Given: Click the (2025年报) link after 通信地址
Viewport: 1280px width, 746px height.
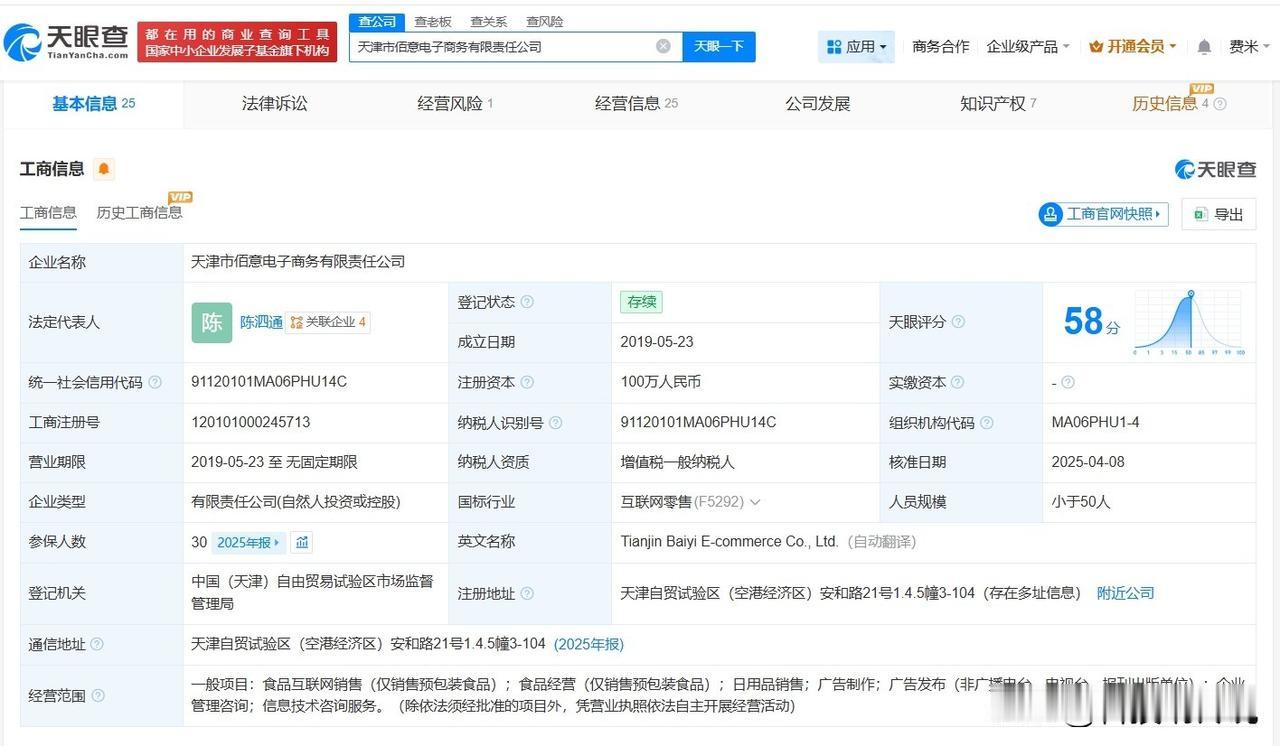Looking at the screenshot, I should [x=589, y=644].
